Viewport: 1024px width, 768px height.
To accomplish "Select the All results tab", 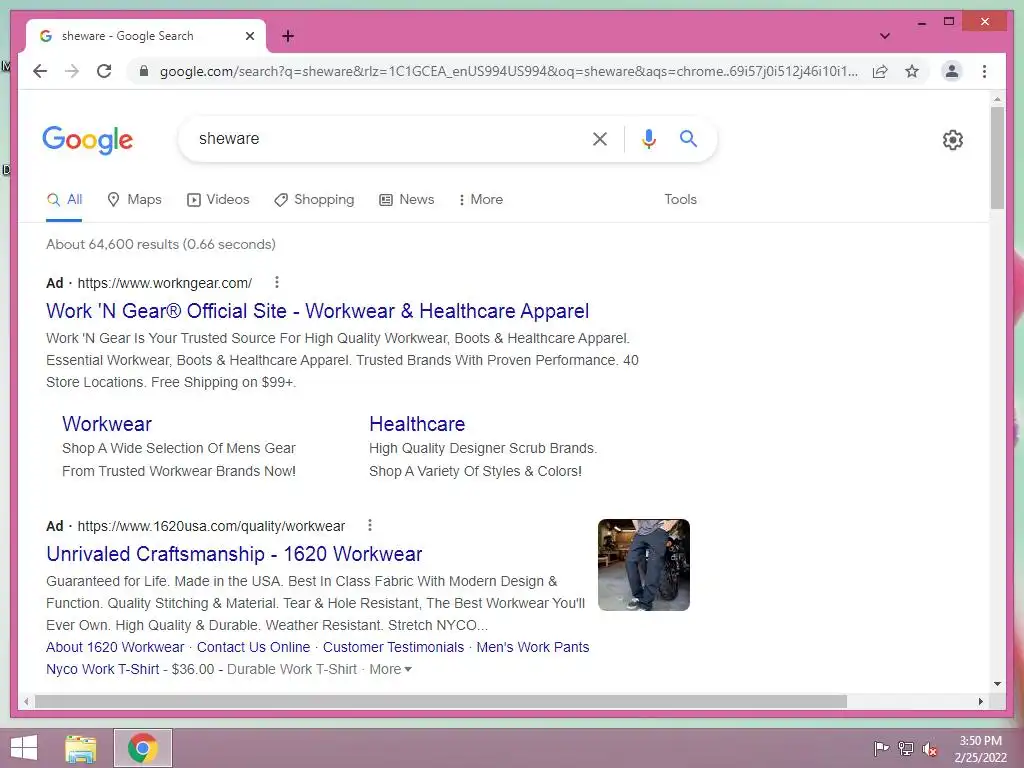I will pyautogui.click(x=65, y=200).
